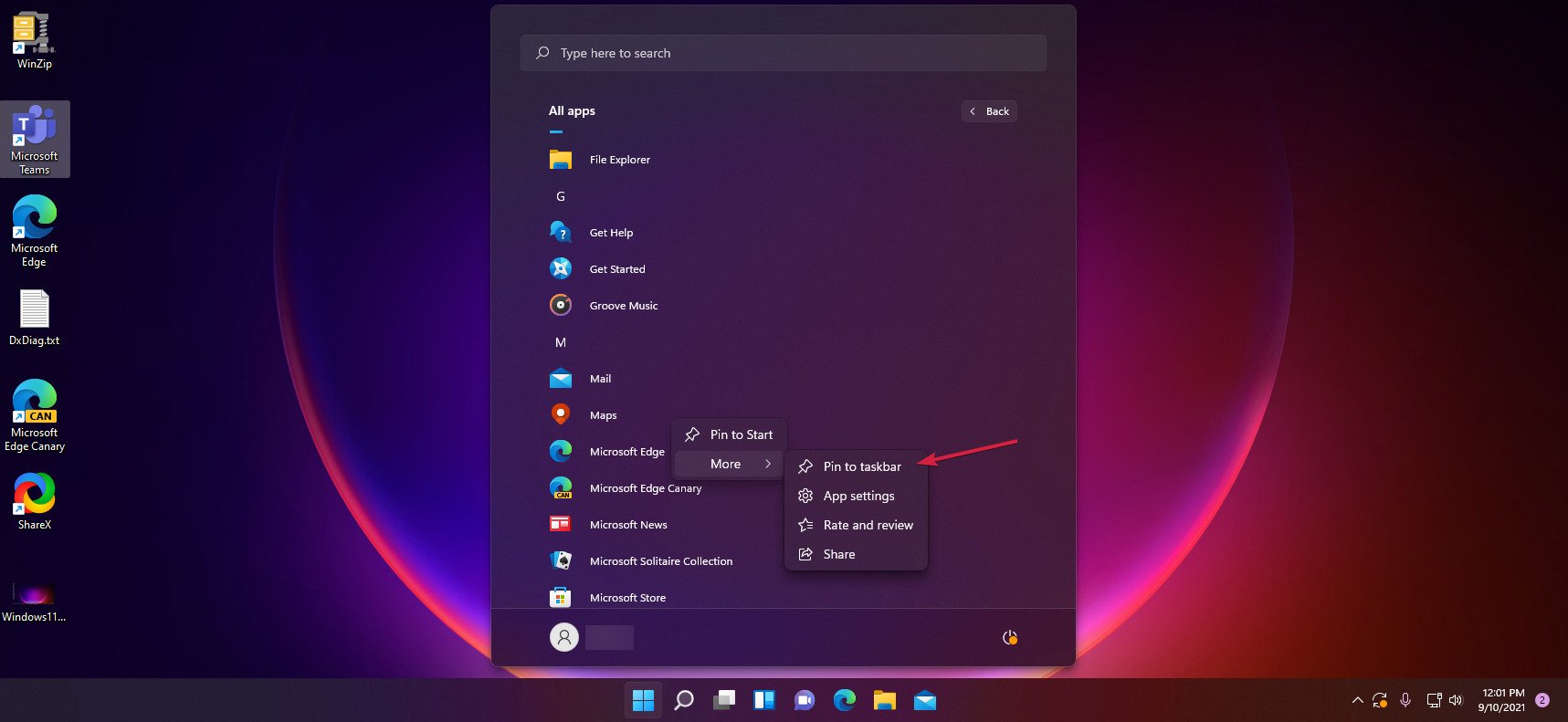Viewport: 1568px width, 722px height.
Task: Show hidden icons tray chevron
Action: coord(1357,700)
